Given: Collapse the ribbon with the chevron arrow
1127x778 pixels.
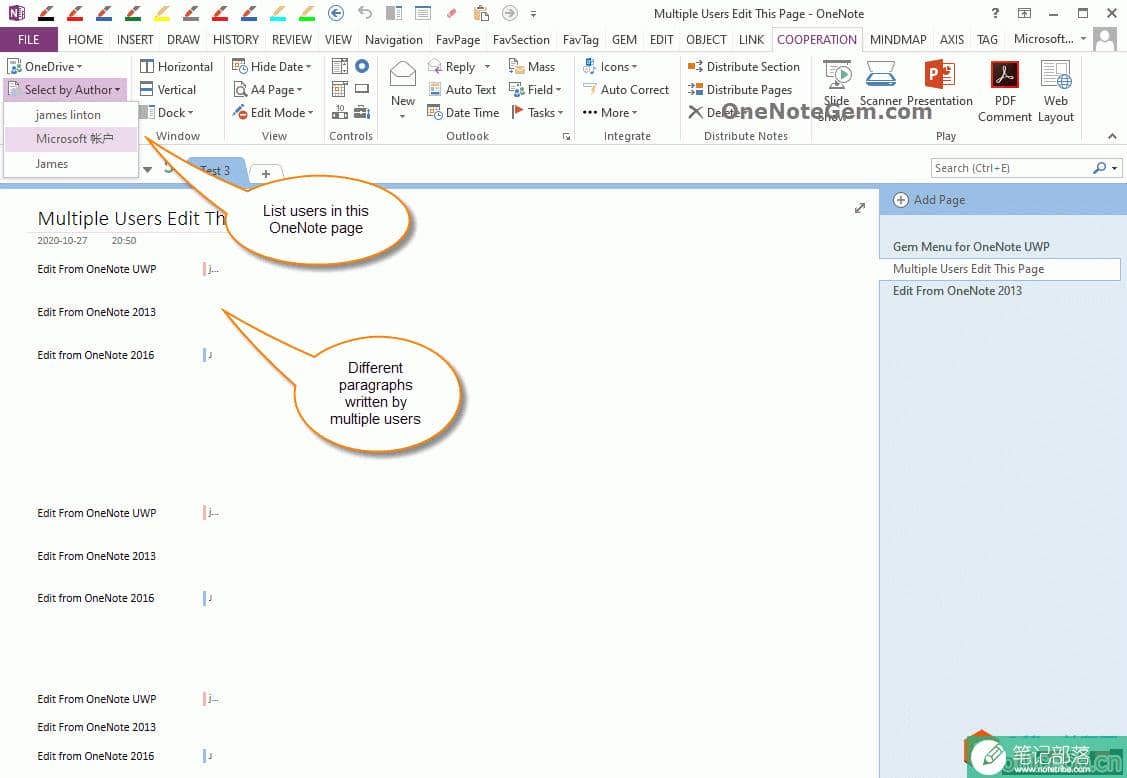Looking at the screenshot, I should tap(1112, 136).
